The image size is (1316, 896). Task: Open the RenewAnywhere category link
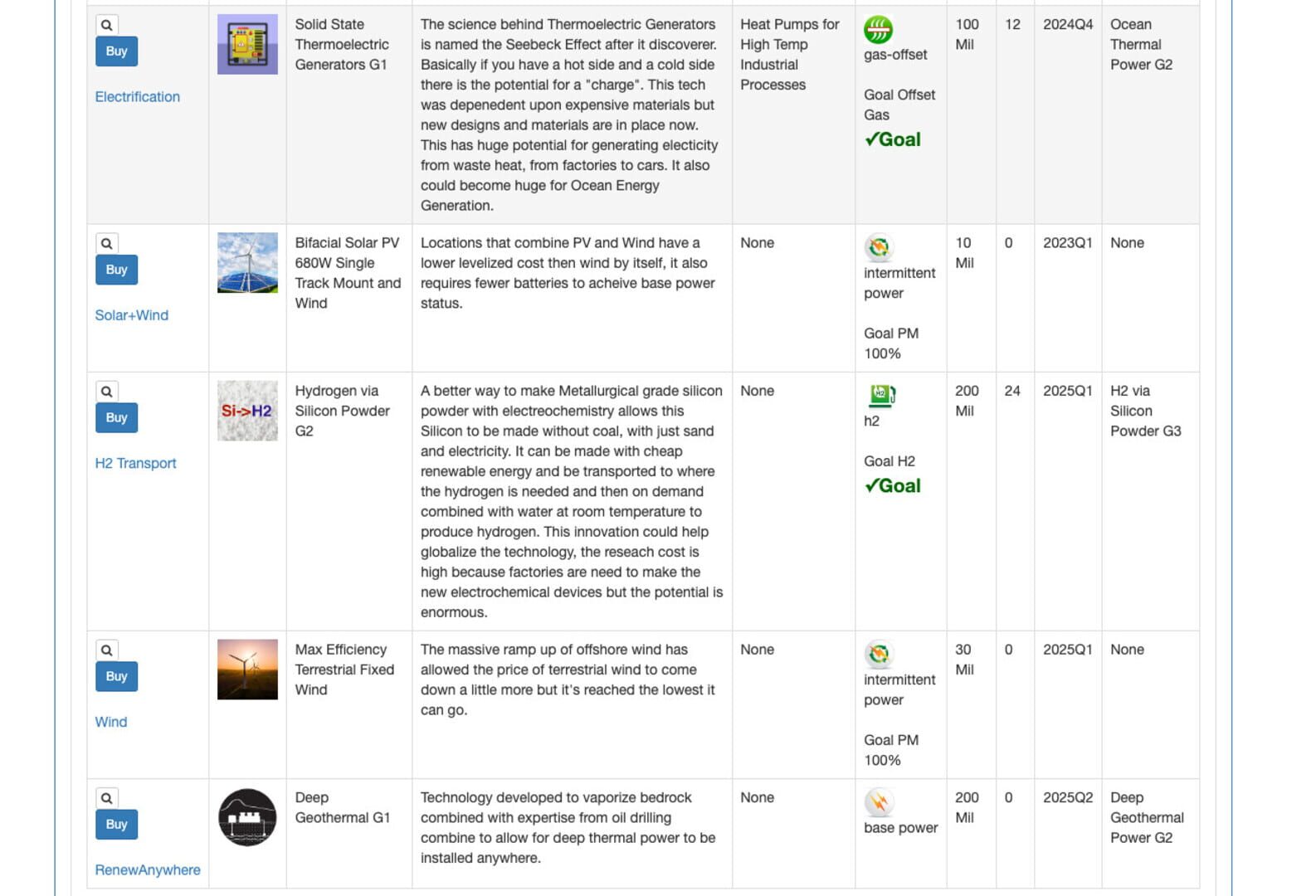coord(148,869)
